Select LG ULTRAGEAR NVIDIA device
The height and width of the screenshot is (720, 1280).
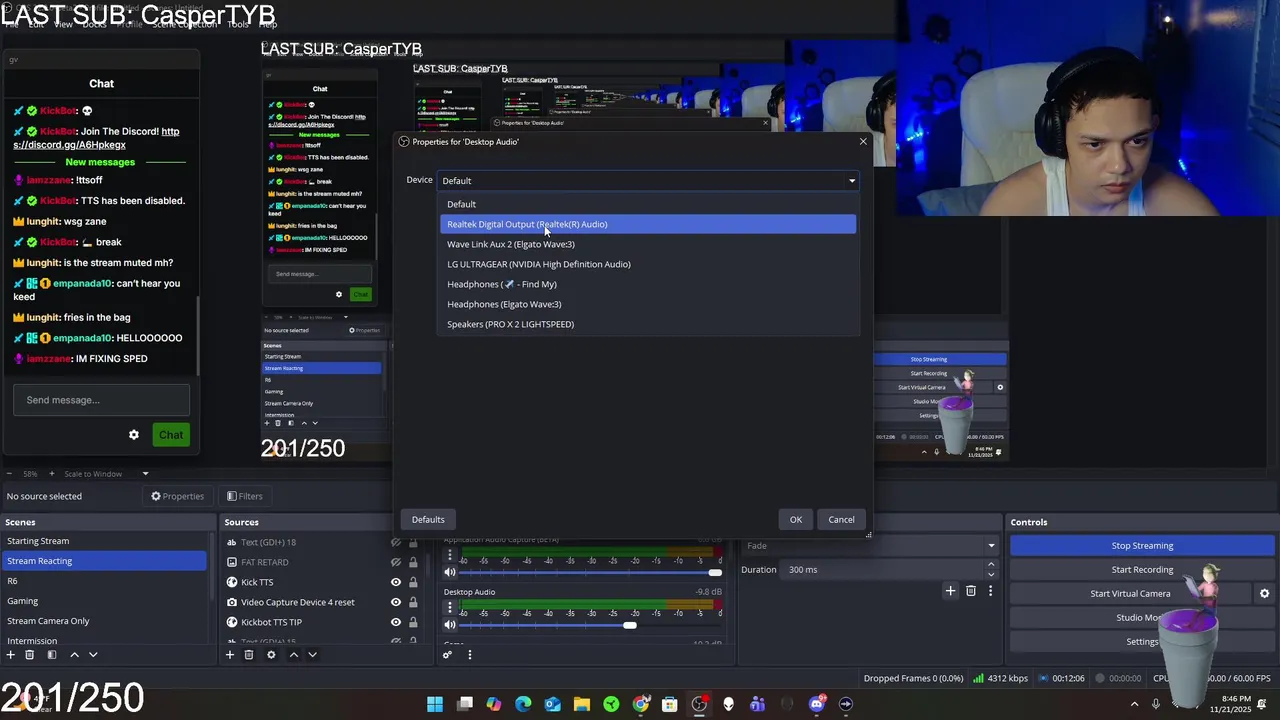648,264
